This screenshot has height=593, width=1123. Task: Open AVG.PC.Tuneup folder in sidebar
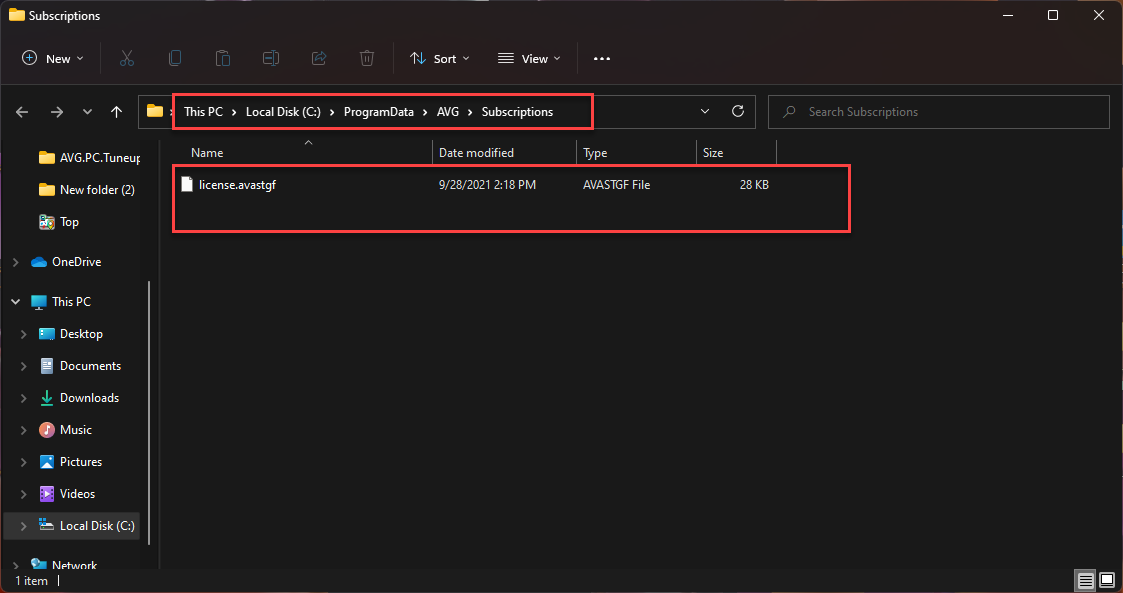click(90, 158)
